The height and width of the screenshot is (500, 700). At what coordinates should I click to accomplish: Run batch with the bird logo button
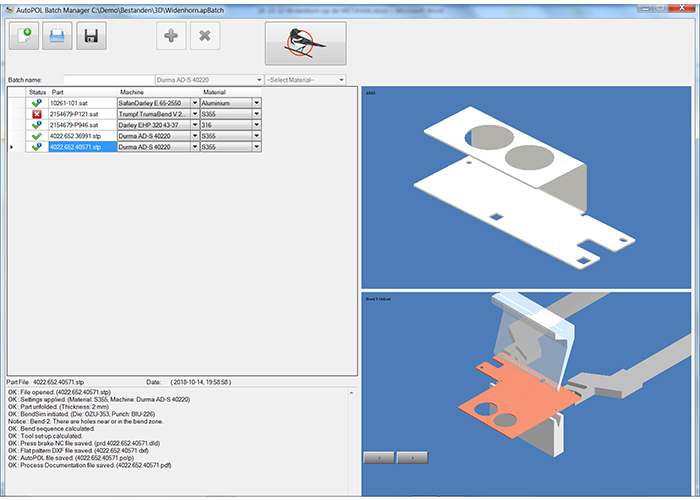[x=305, y=43]
